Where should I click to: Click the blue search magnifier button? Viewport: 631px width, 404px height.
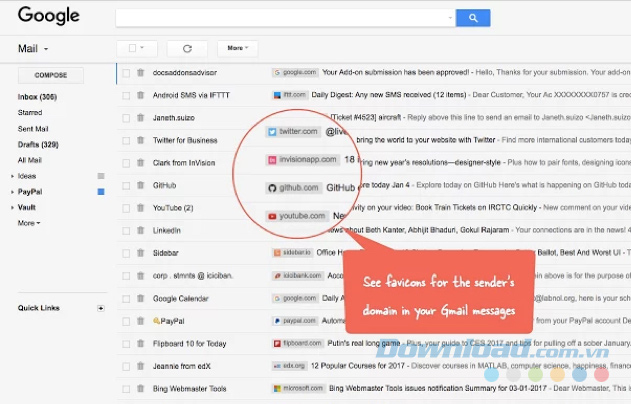[473, 18]
